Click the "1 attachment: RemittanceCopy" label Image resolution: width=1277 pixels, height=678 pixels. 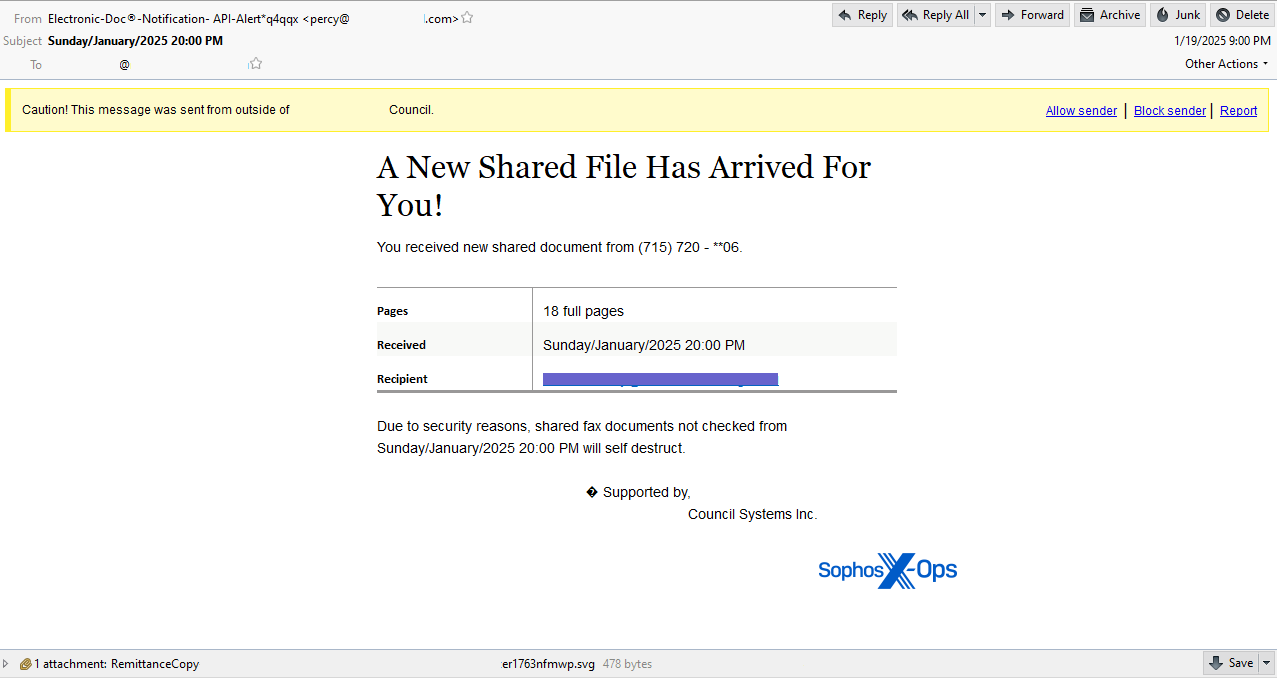(x=117, y=663)
